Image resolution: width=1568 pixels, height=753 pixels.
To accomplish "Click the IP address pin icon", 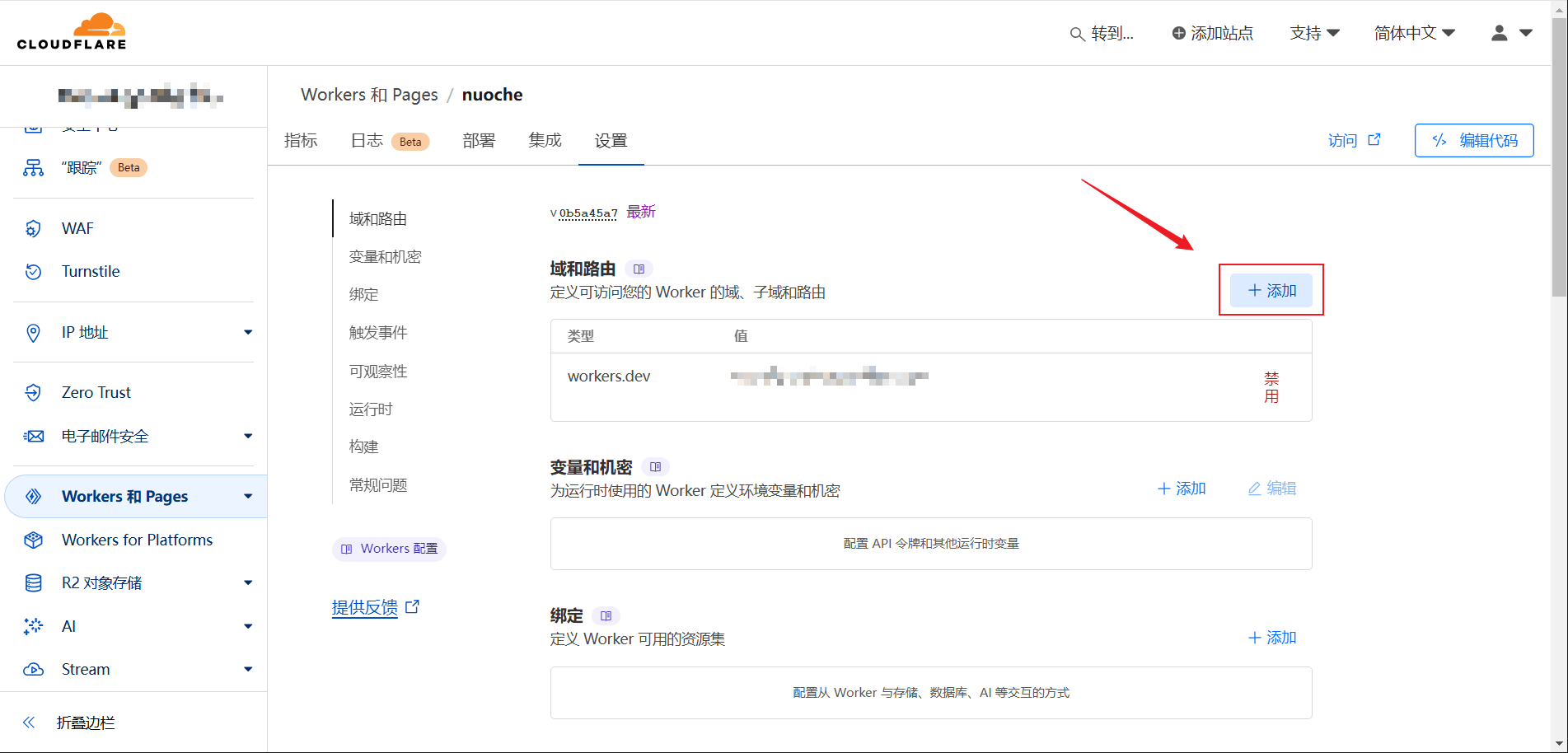I will click(x=33, y=333).
